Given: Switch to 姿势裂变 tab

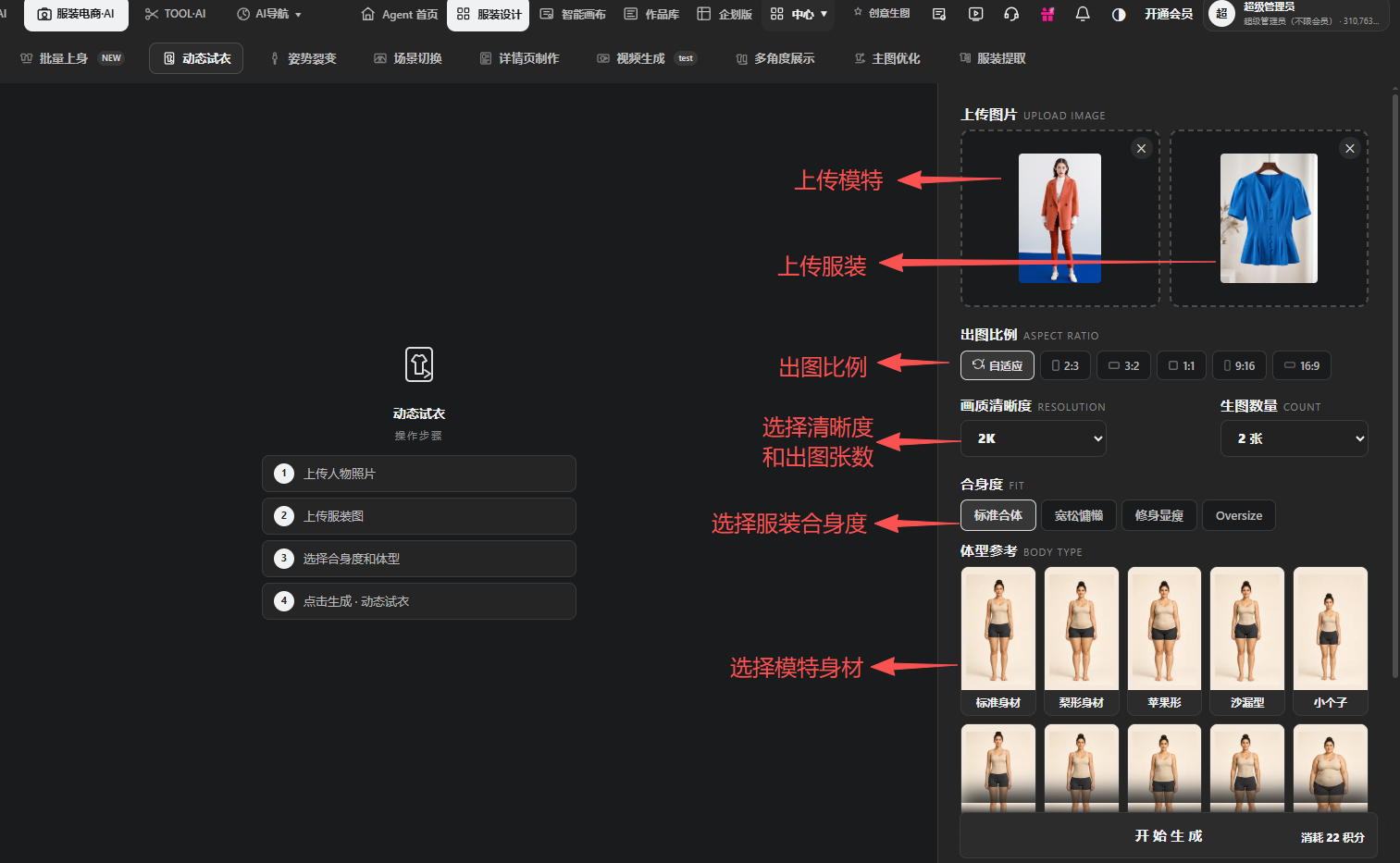Looking at the screenshot, I should [304, 58].
